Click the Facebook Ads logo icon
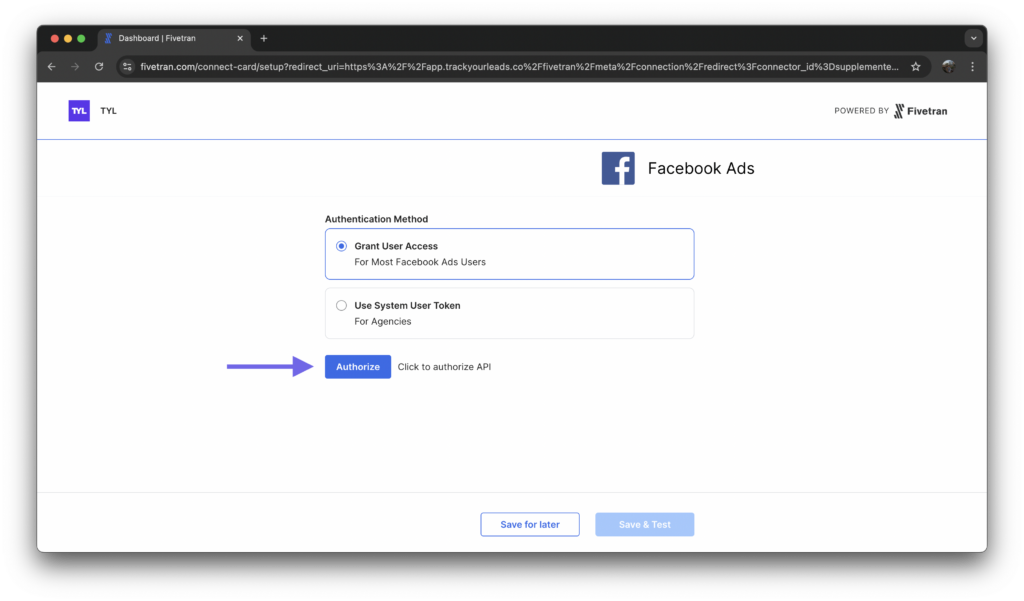 click(x=618, y=169)
